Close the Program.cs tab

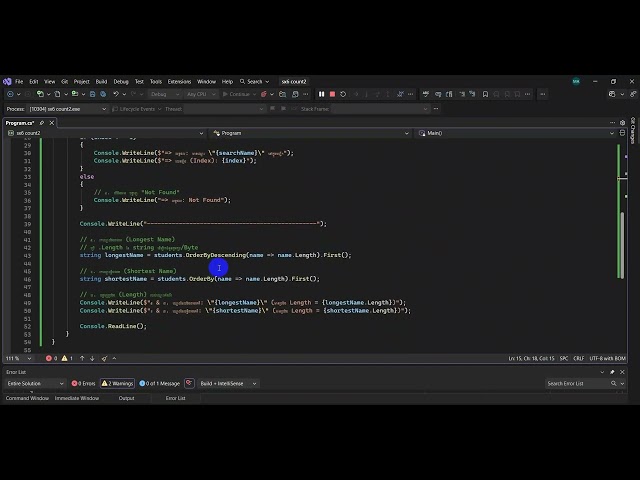click(52, 123)
